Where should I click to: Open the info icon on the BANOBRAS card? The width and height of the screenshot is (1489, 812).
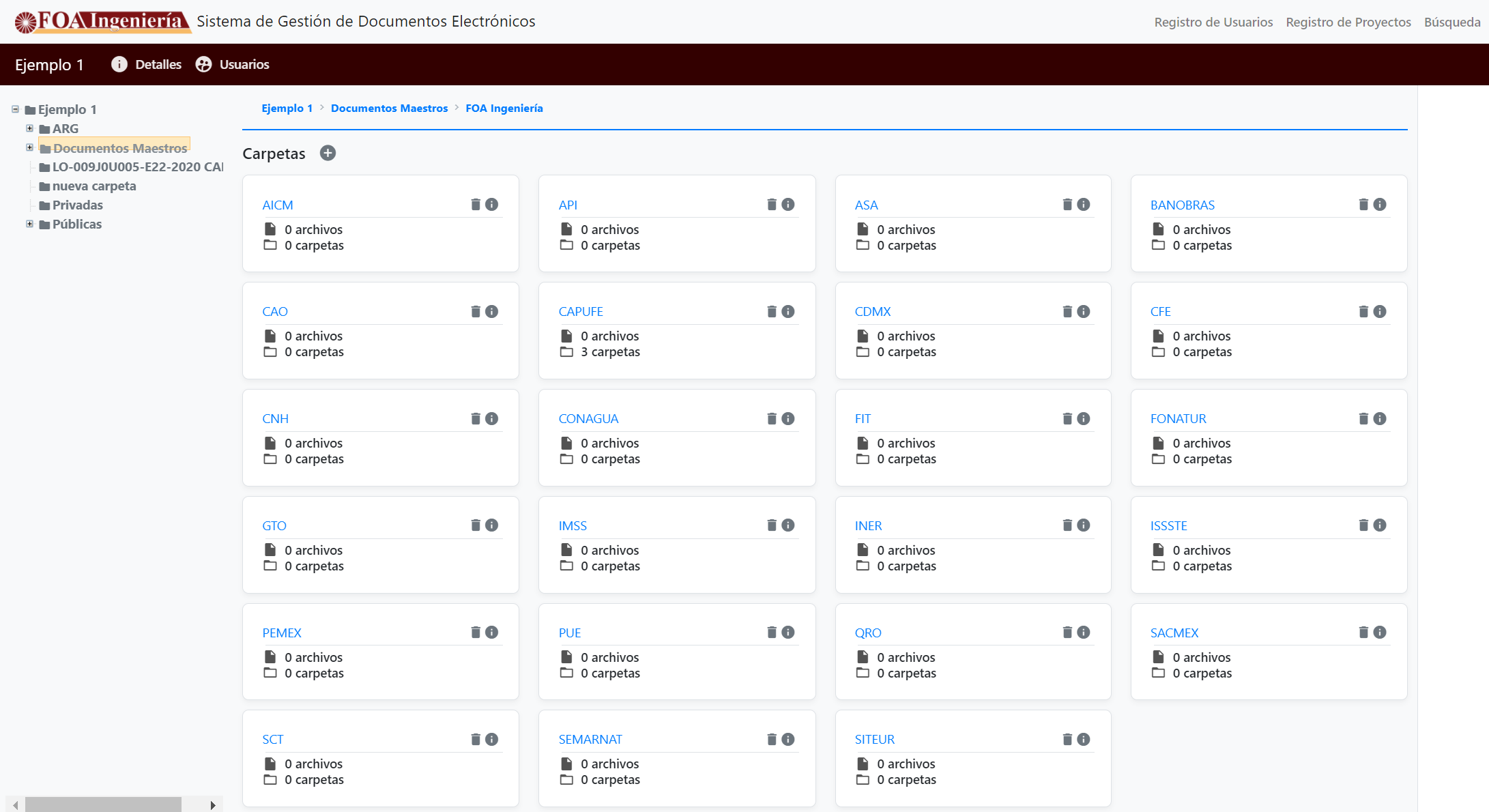pyautogui.click(x=1380, y=205)
